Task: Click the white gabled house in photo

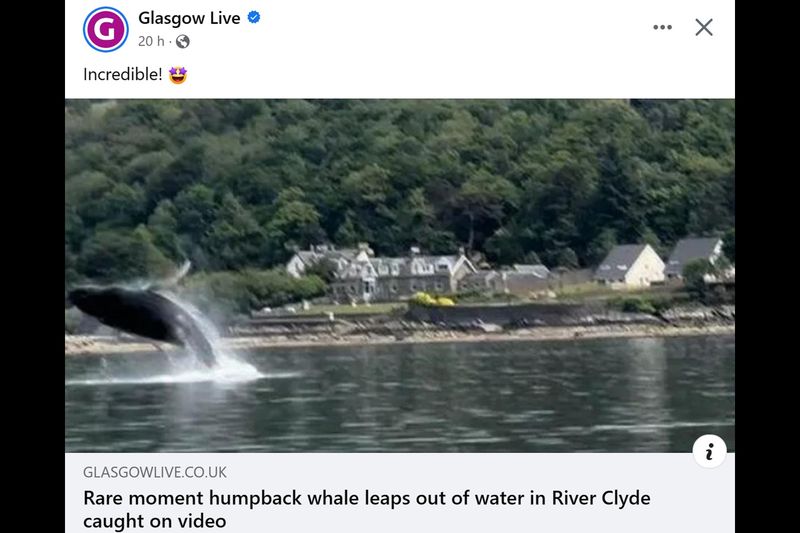Action: coord(631,265)
